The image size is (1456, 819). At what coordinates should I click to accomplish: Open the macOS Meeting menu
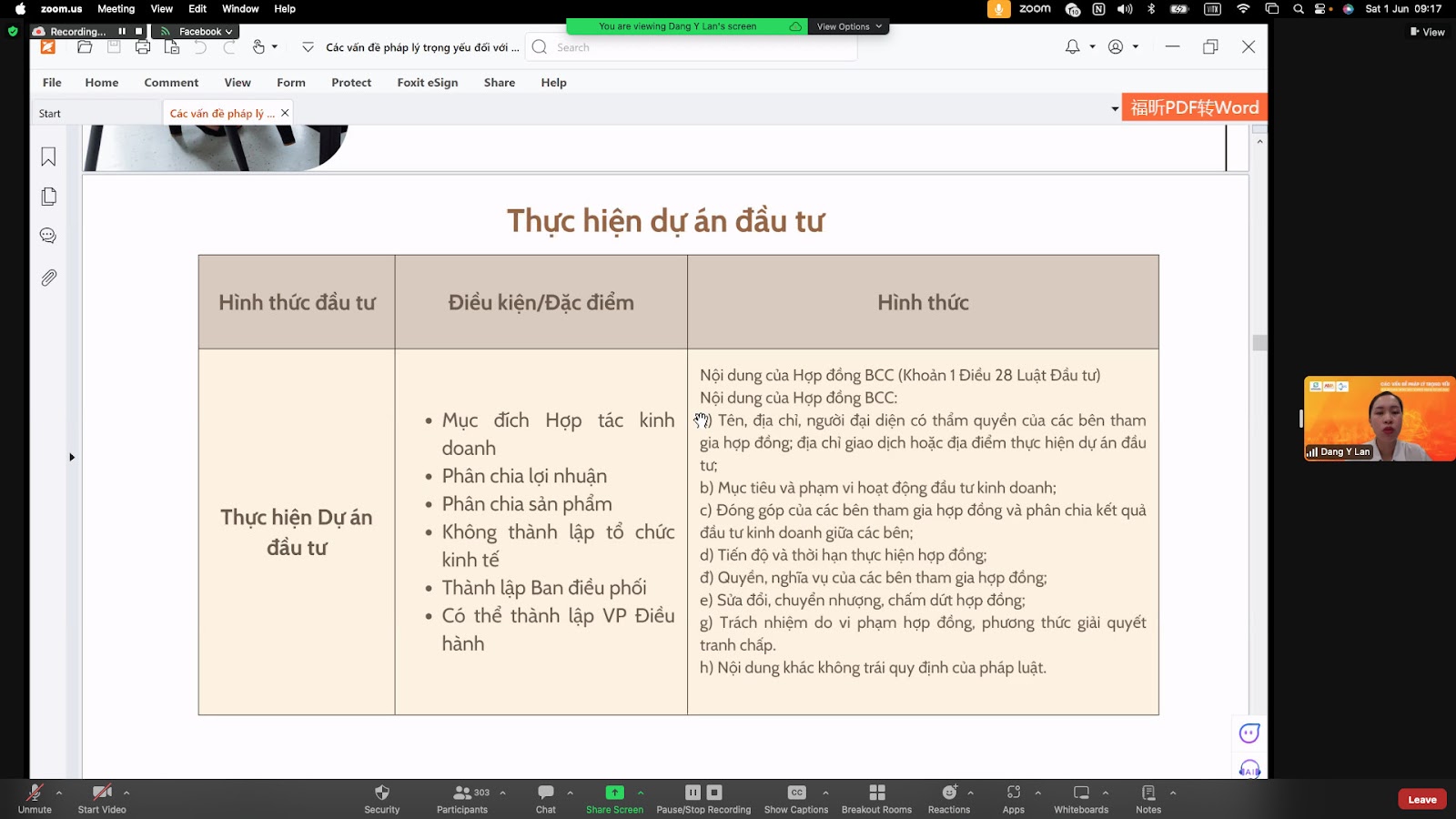pyautogui.click(x=116, y=8)
